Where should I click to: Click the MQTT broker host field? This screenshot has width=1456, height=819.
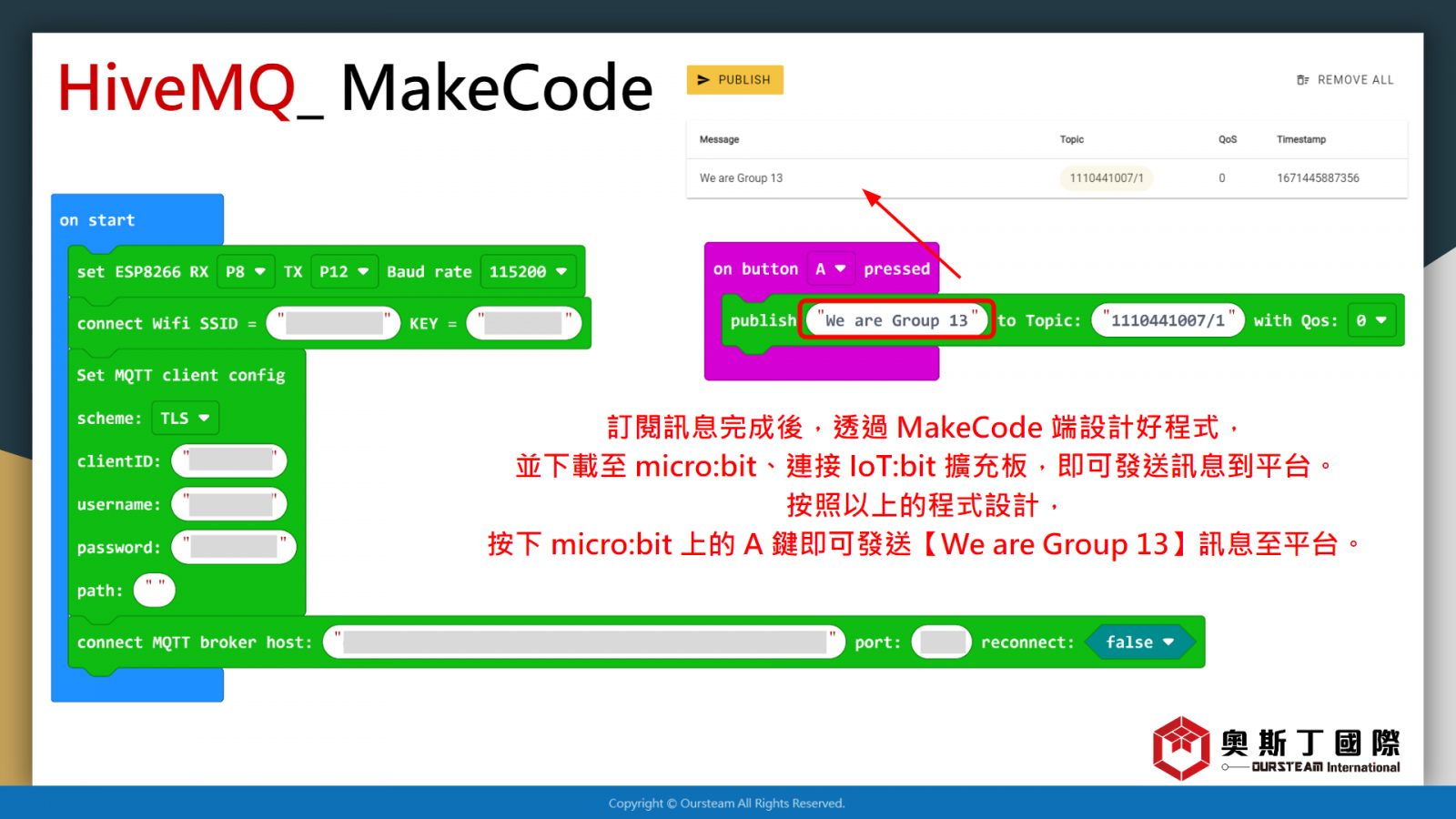pos(584,642)
